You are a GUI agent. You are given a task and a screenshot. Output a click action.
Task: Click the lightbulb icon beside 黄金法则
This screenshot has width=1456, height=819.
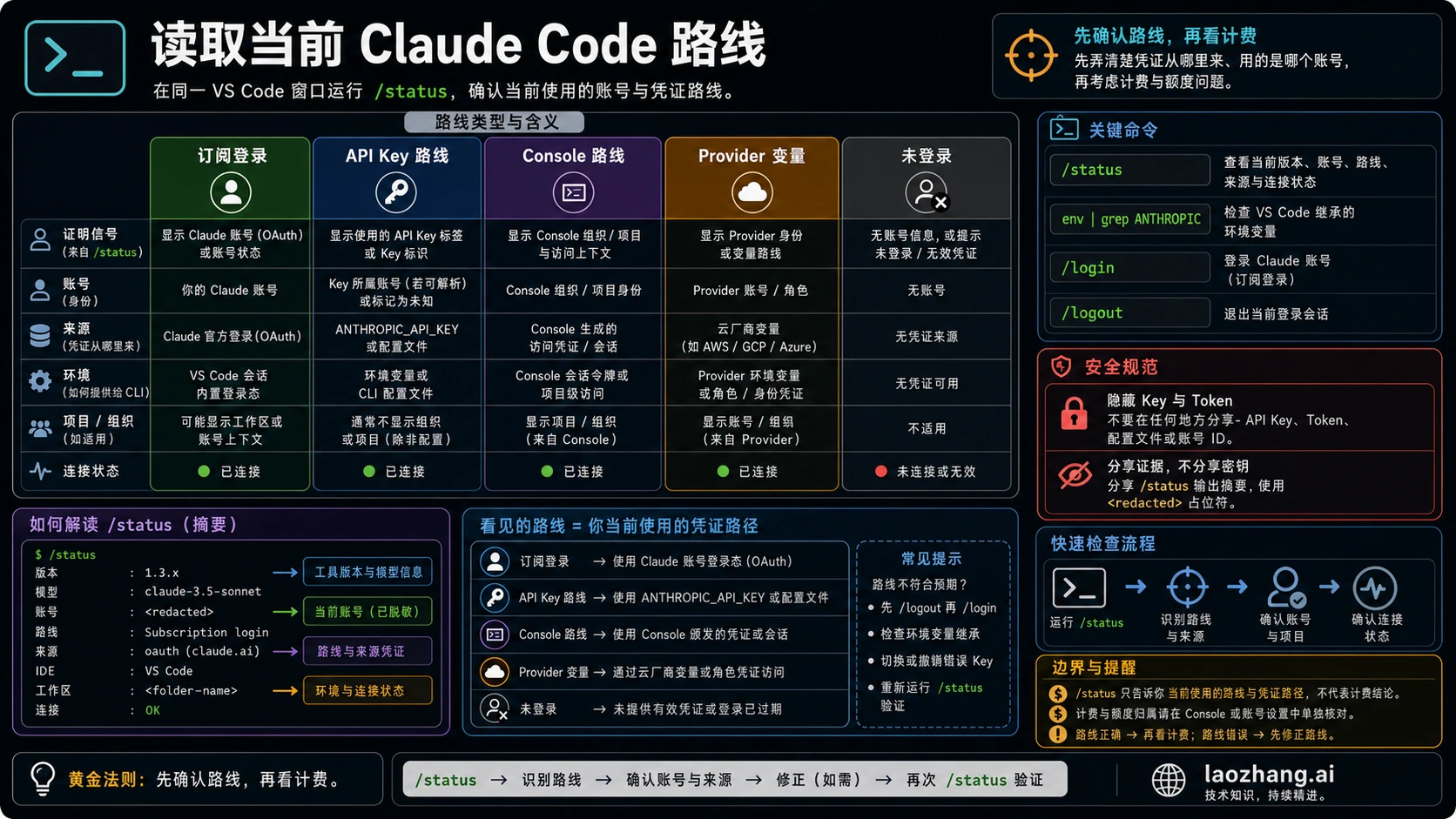point(43,778)
